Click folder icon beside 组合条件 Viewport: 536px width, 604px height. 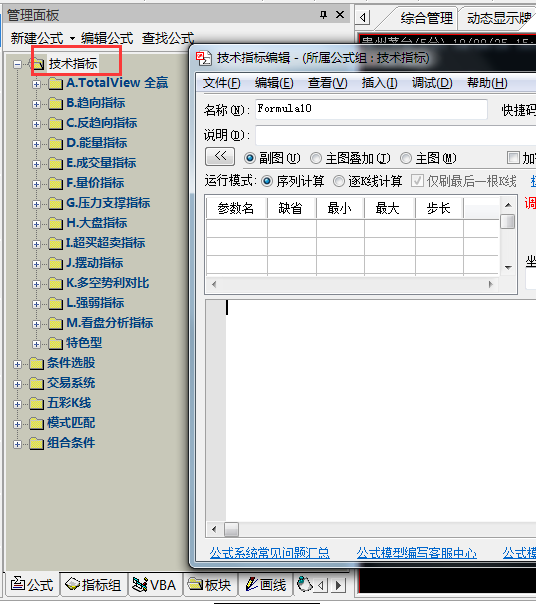coord(37,444)
